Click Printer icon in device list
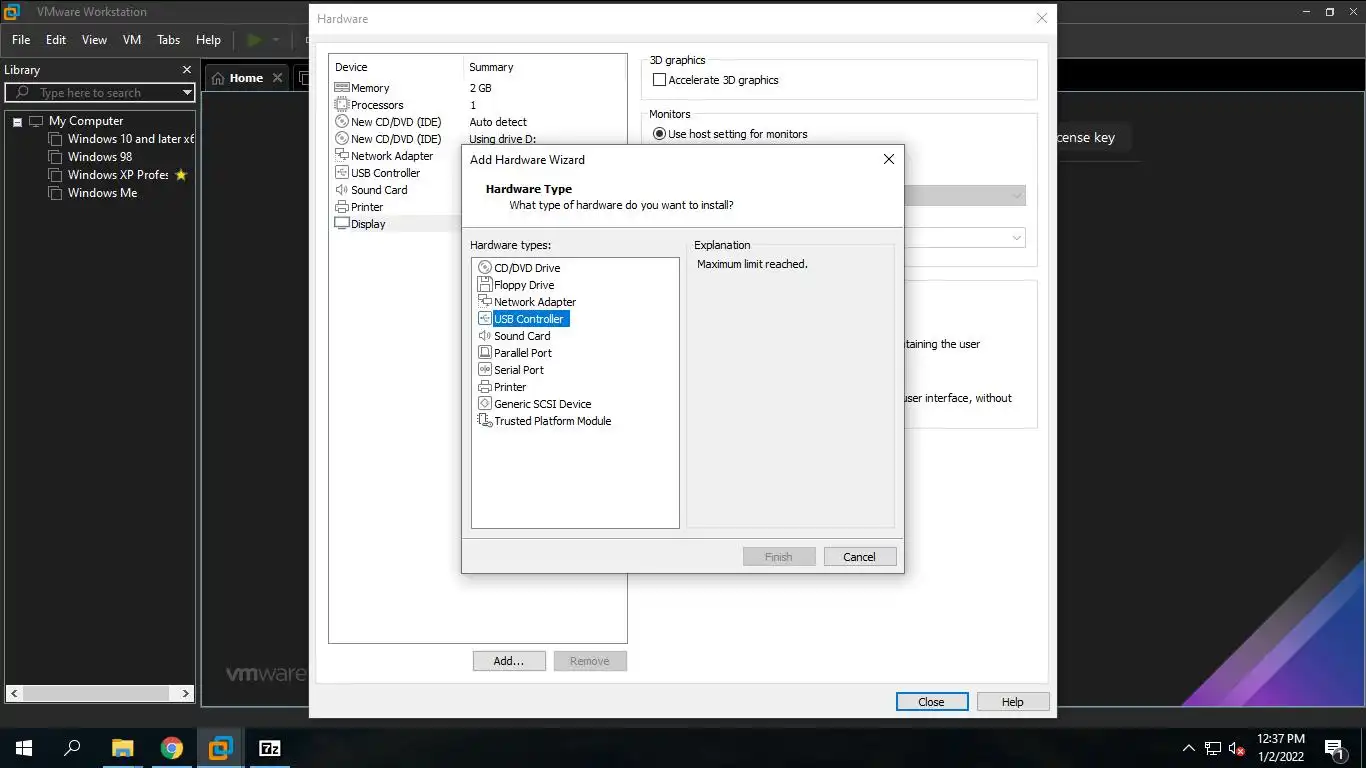 tap(342, 207)
